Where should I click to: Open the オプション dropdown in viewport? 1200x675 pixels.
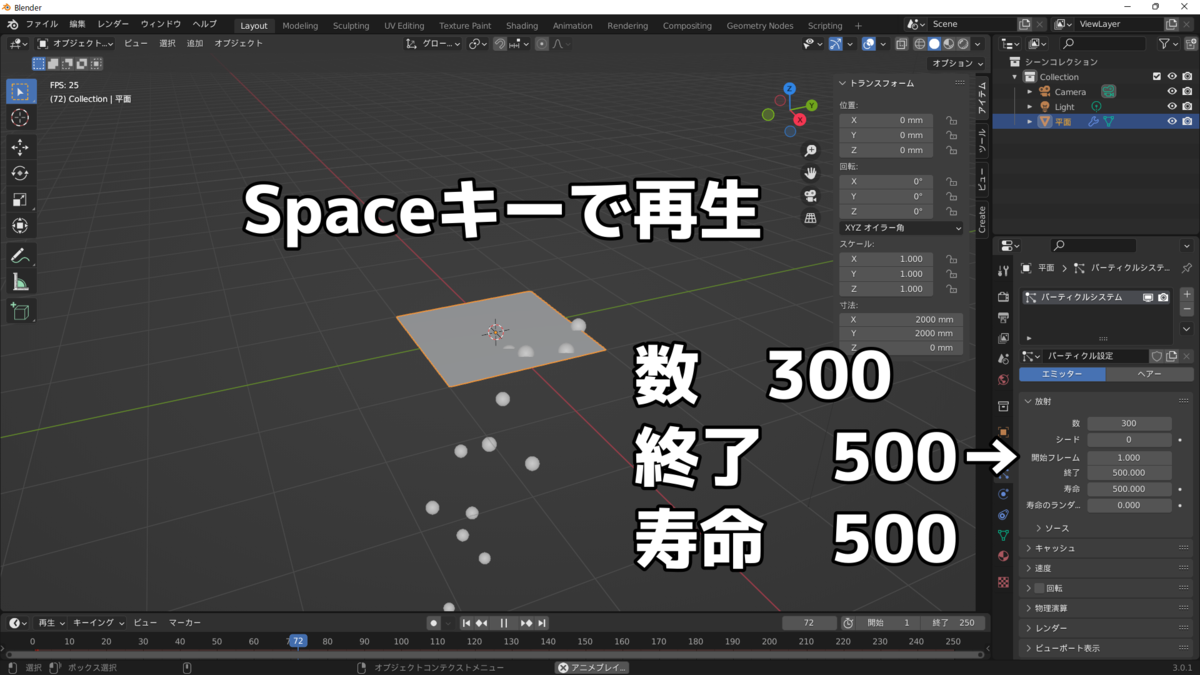(x=958, y=63)
